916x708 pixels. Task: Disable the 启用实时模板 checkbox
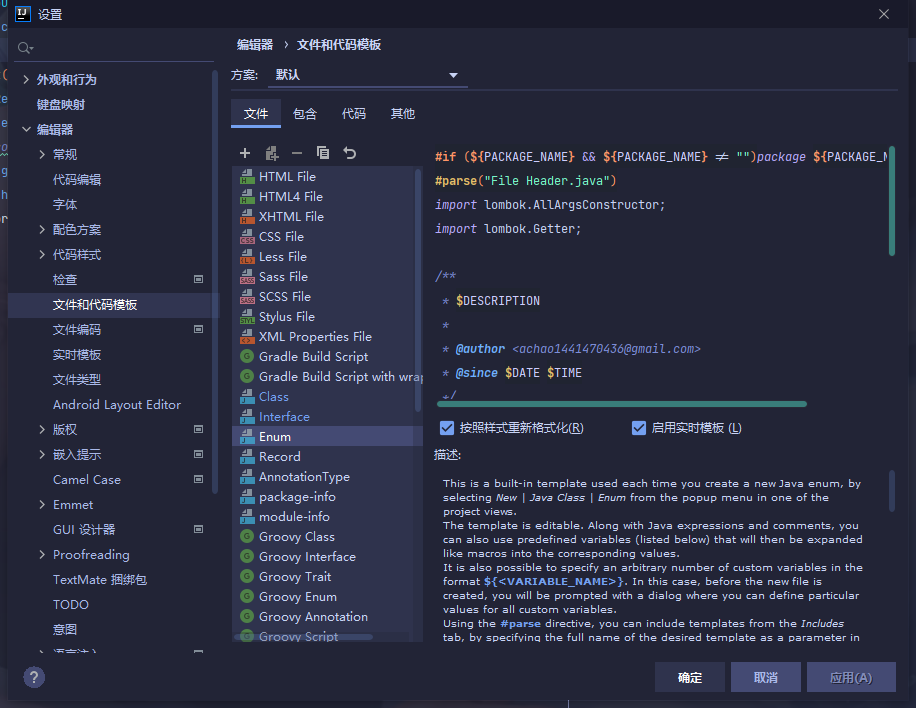pos(639,428)
